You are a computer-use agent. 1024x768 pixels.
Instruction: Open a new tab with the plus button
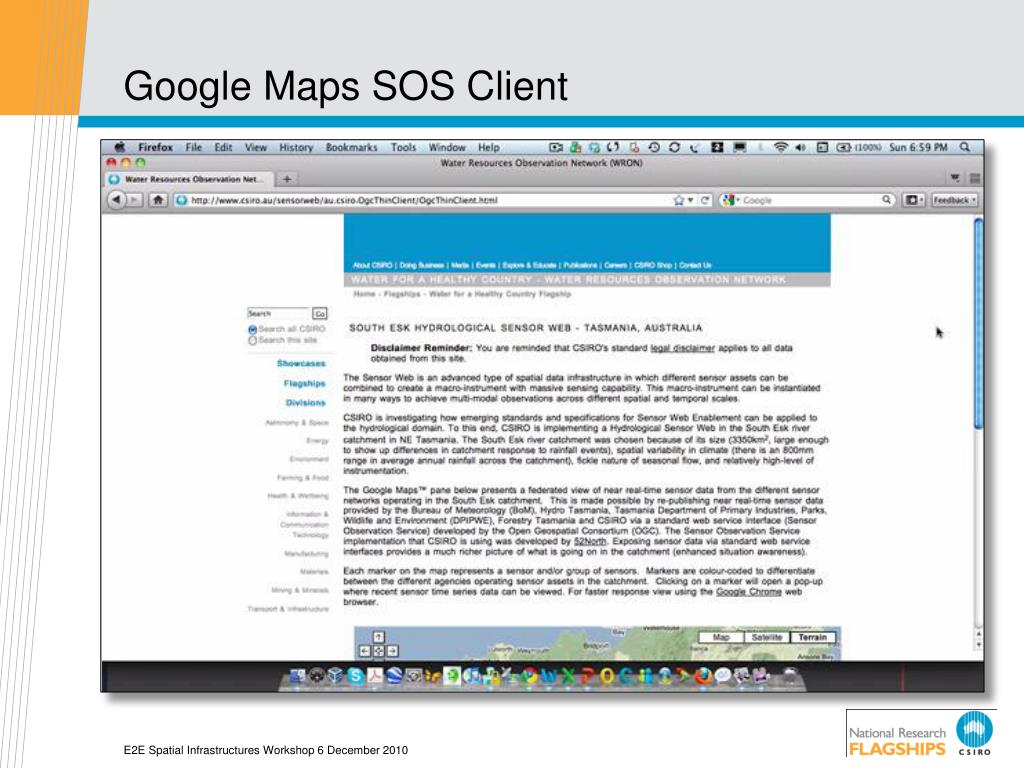point(287,178)
